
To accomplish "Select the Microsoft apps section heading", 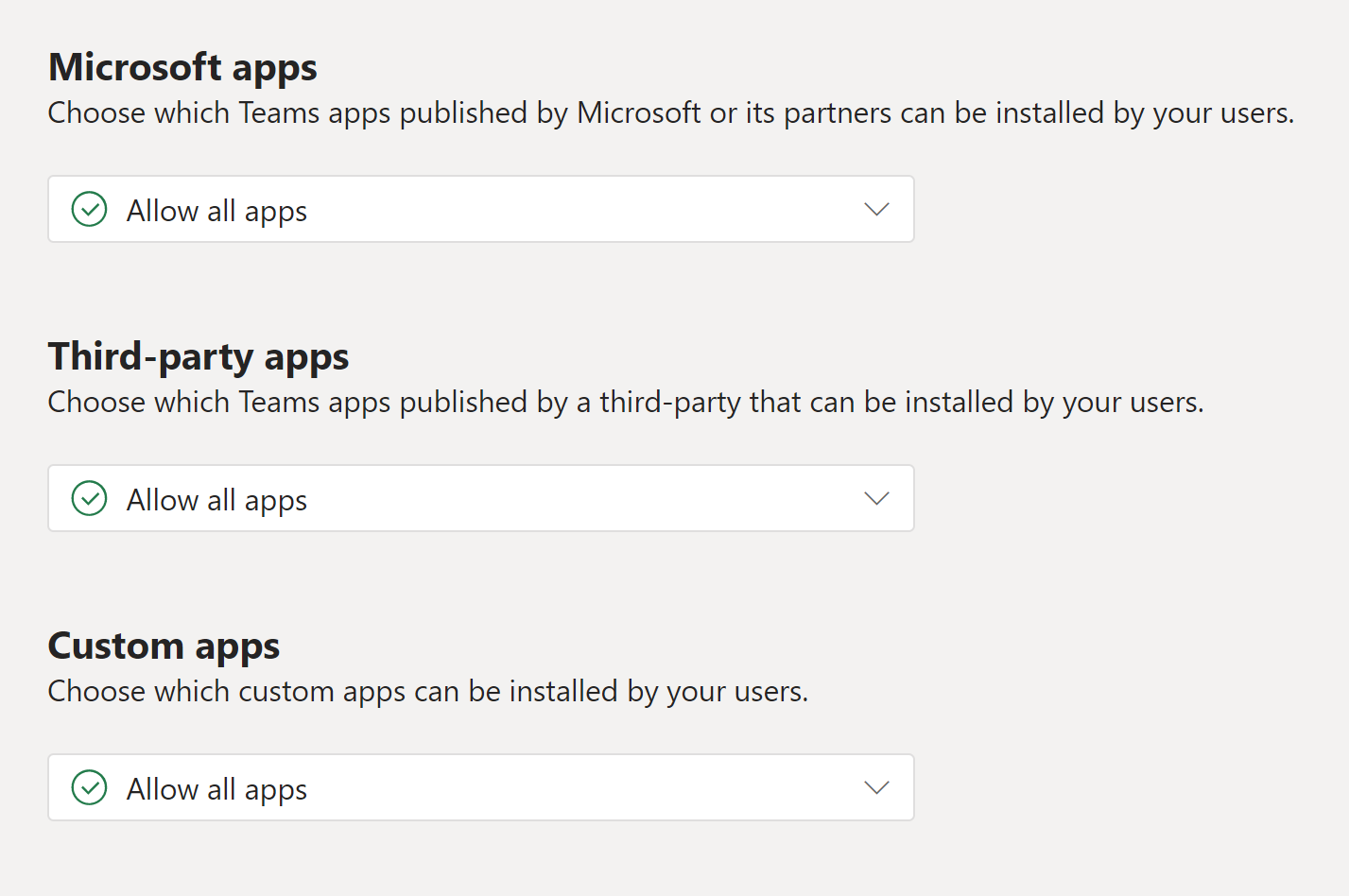I will [182, 68].
